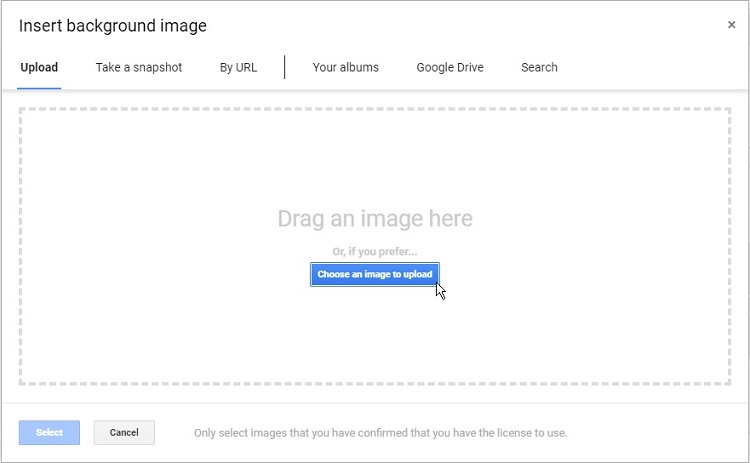750x463 pixels.
Task: Switch to the Search tab
Action: click(539, 67)
